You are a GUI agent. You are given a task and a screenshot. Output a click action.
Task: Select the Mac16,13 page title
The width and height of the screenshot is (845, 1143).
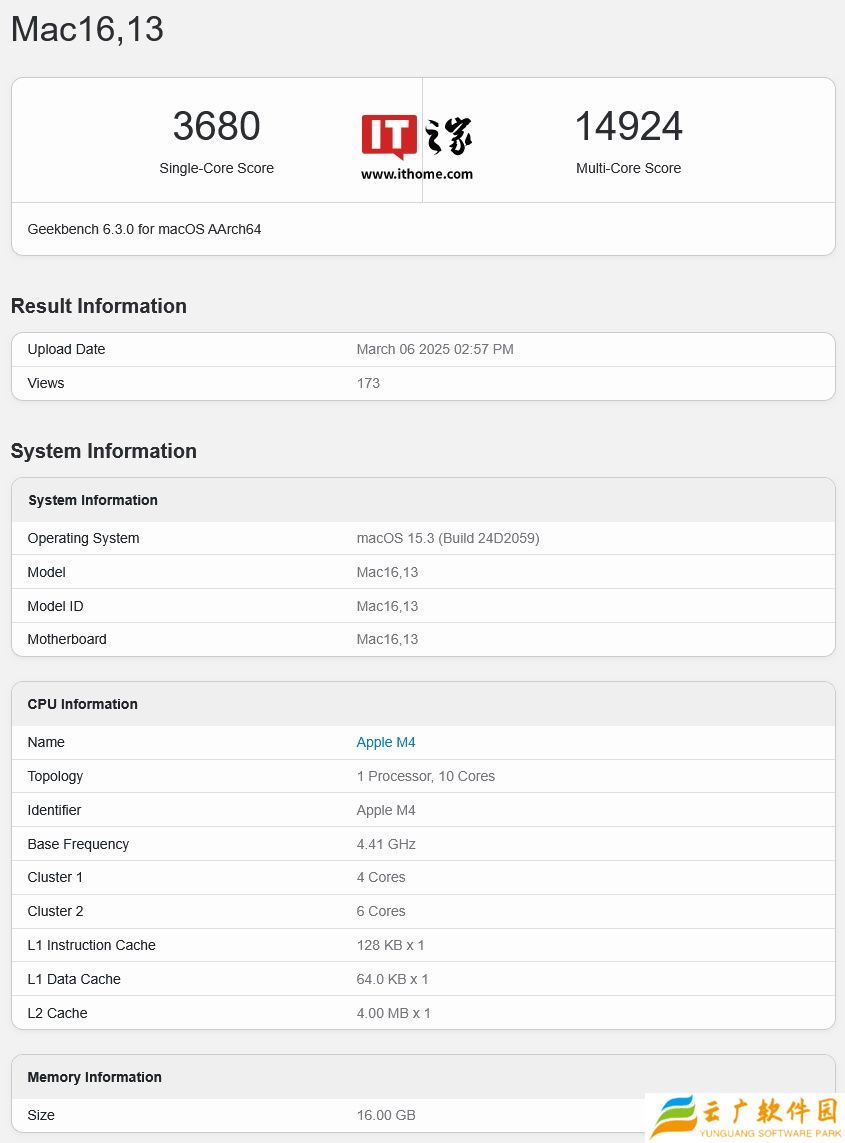click(87, 29)
